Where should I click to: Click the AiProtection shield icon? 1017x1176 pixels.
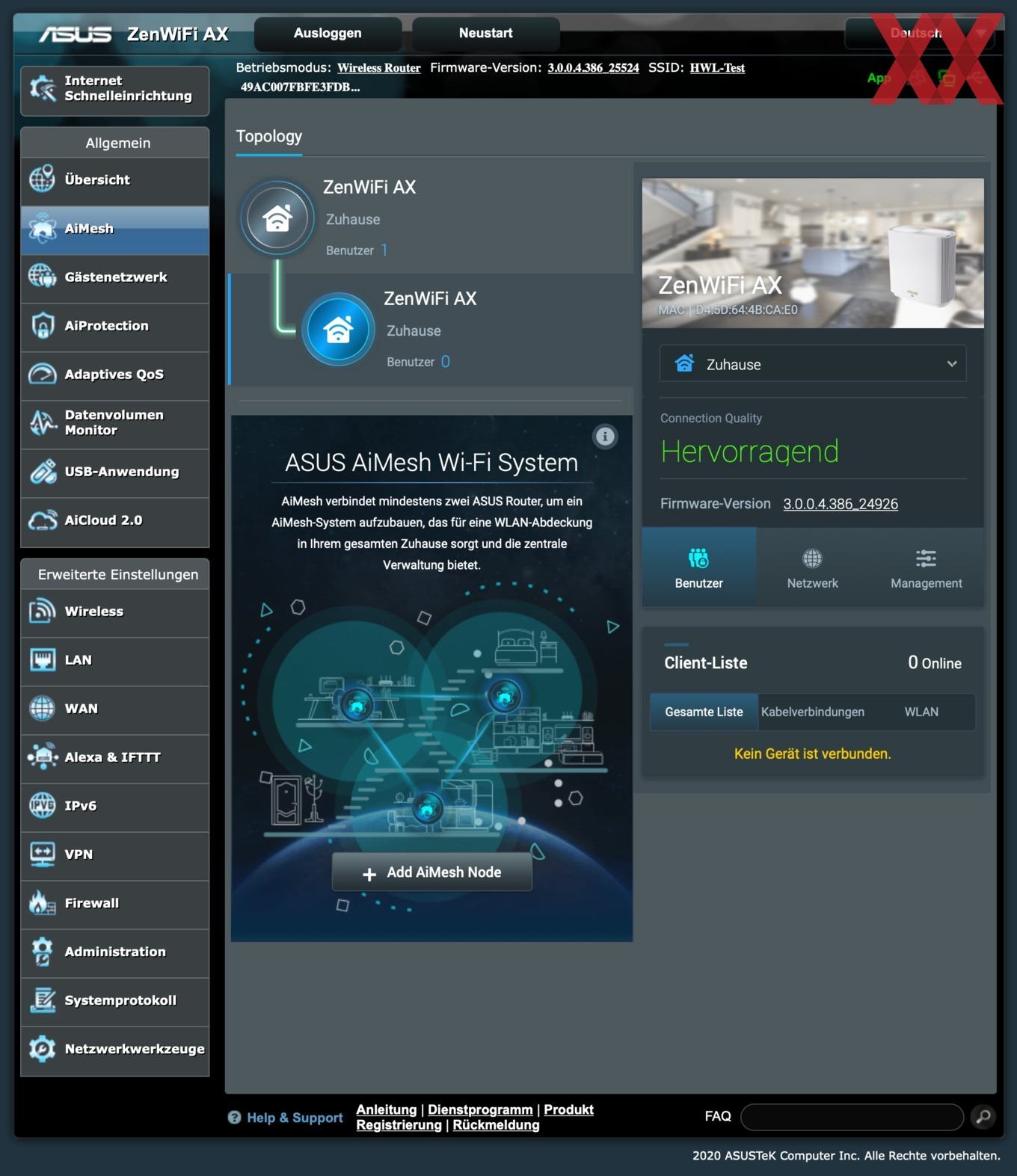pyautogui.click(x=42, y=325)
